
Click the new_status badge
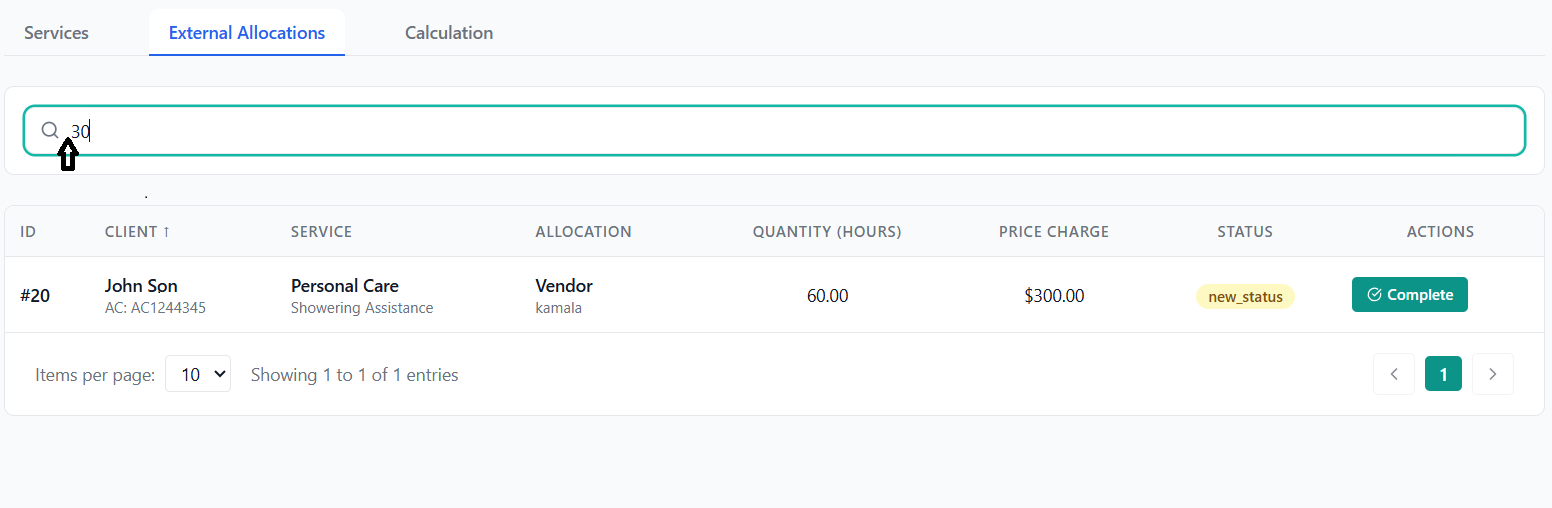click(1245, 296)
